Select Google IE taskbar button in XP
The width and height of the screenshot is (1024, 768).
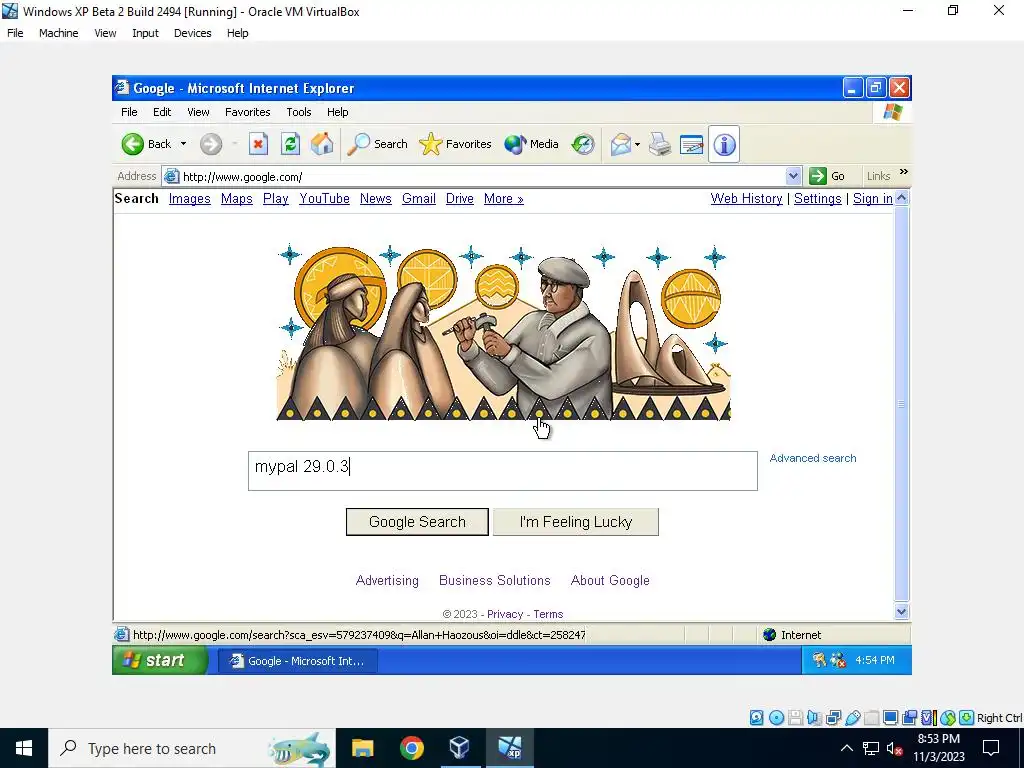tap(298, 661)
